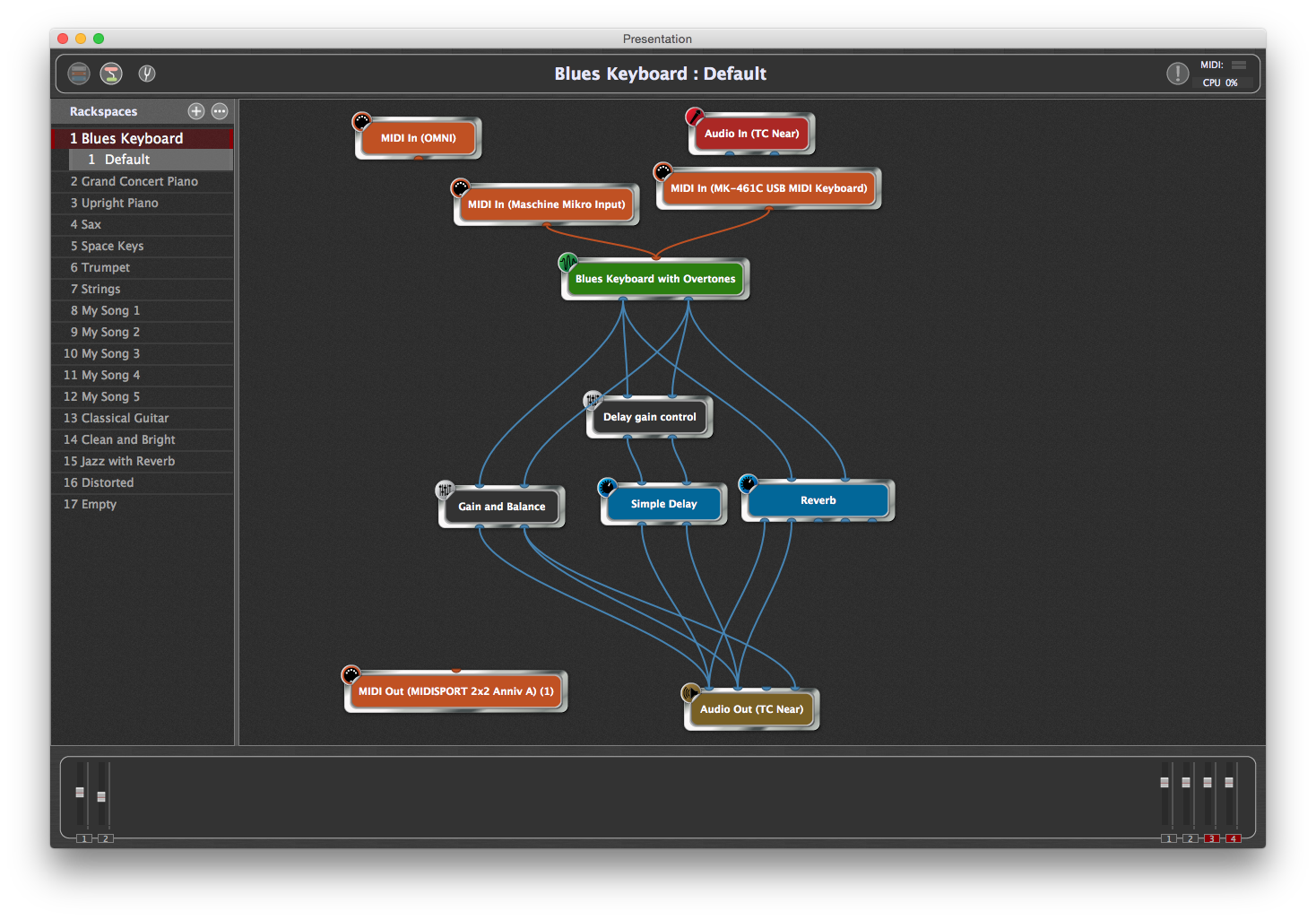Select rackspace 5 Space Keys
Image resolution: width=1316 pixels, height=920 pixels.
[x=143, y=246]
